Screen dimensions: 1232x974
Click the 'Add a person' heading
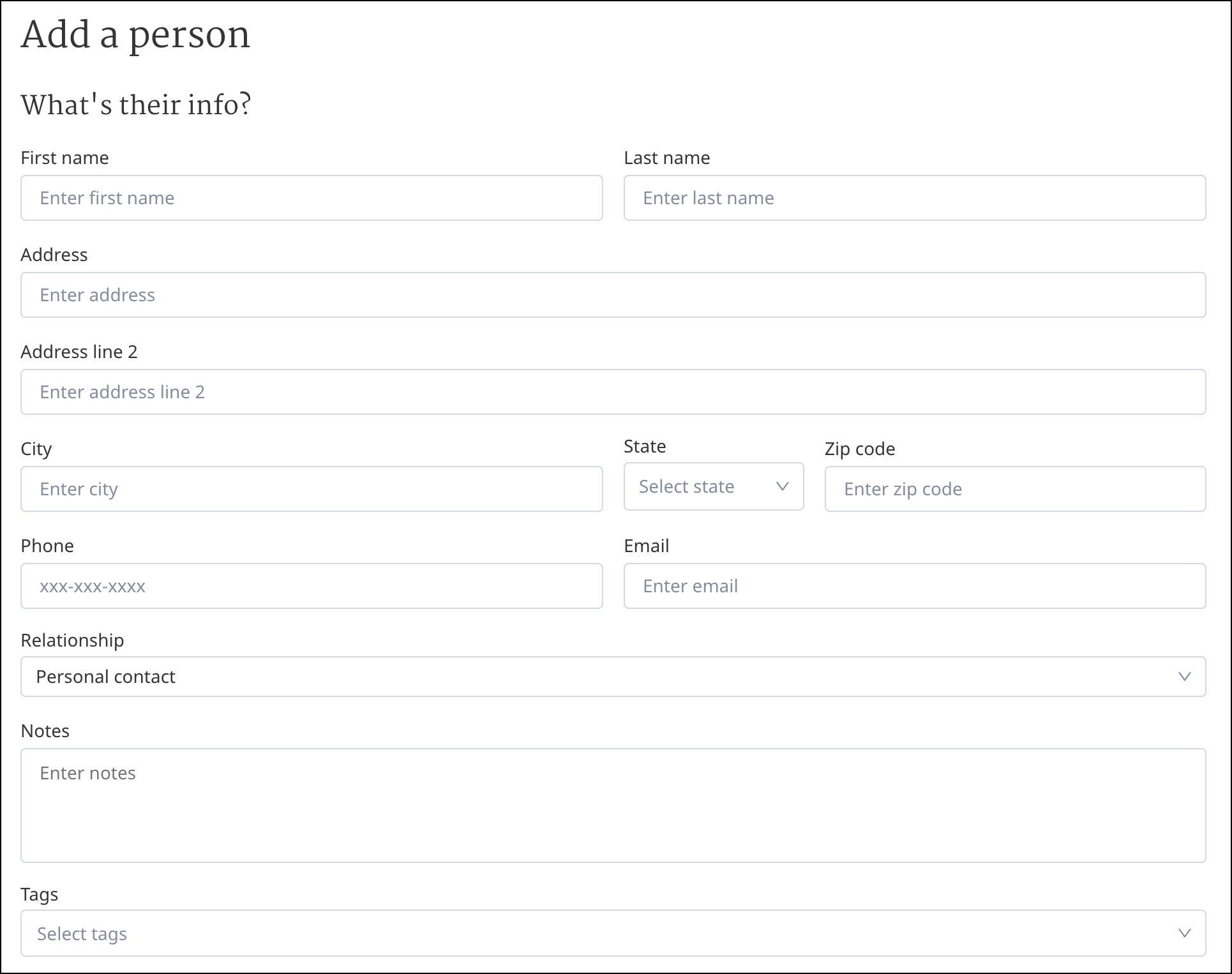135,34
